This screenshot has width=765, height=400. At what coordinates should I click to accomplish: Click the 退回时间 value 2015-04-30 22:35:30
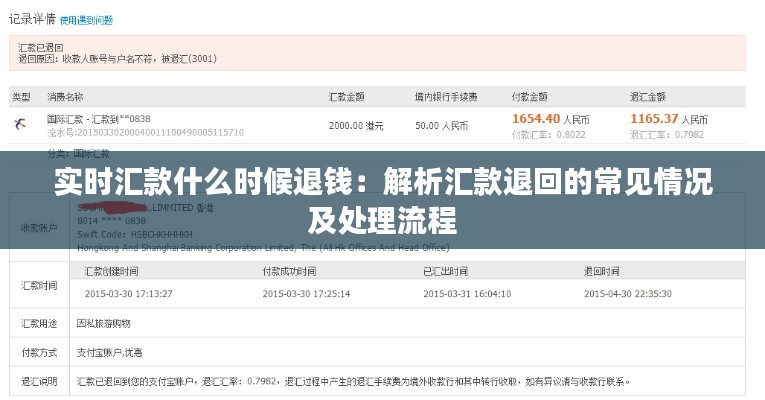pyautogui.click(x=628, y=293)
